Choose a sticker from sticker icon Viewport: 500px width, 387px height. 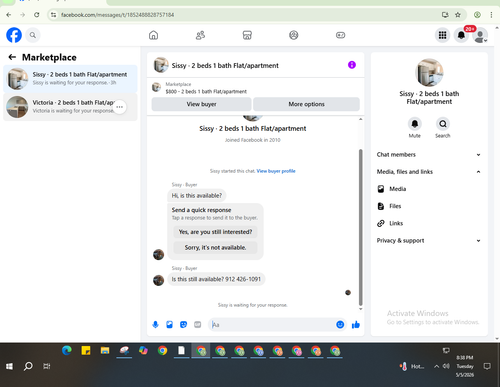click(x=183, y=325)
